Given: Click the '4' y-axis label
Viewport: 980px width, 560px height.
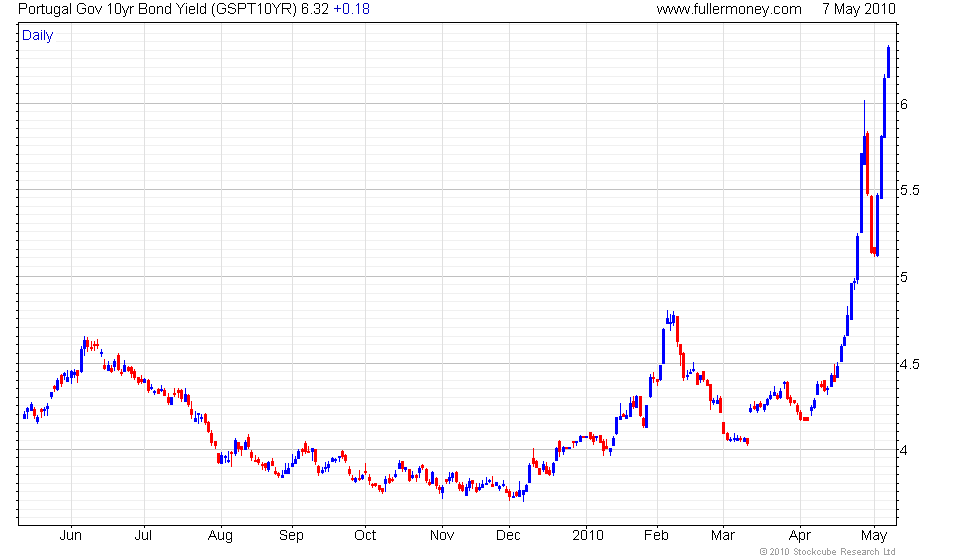Looking at the screenshot, I should (904, 450).
